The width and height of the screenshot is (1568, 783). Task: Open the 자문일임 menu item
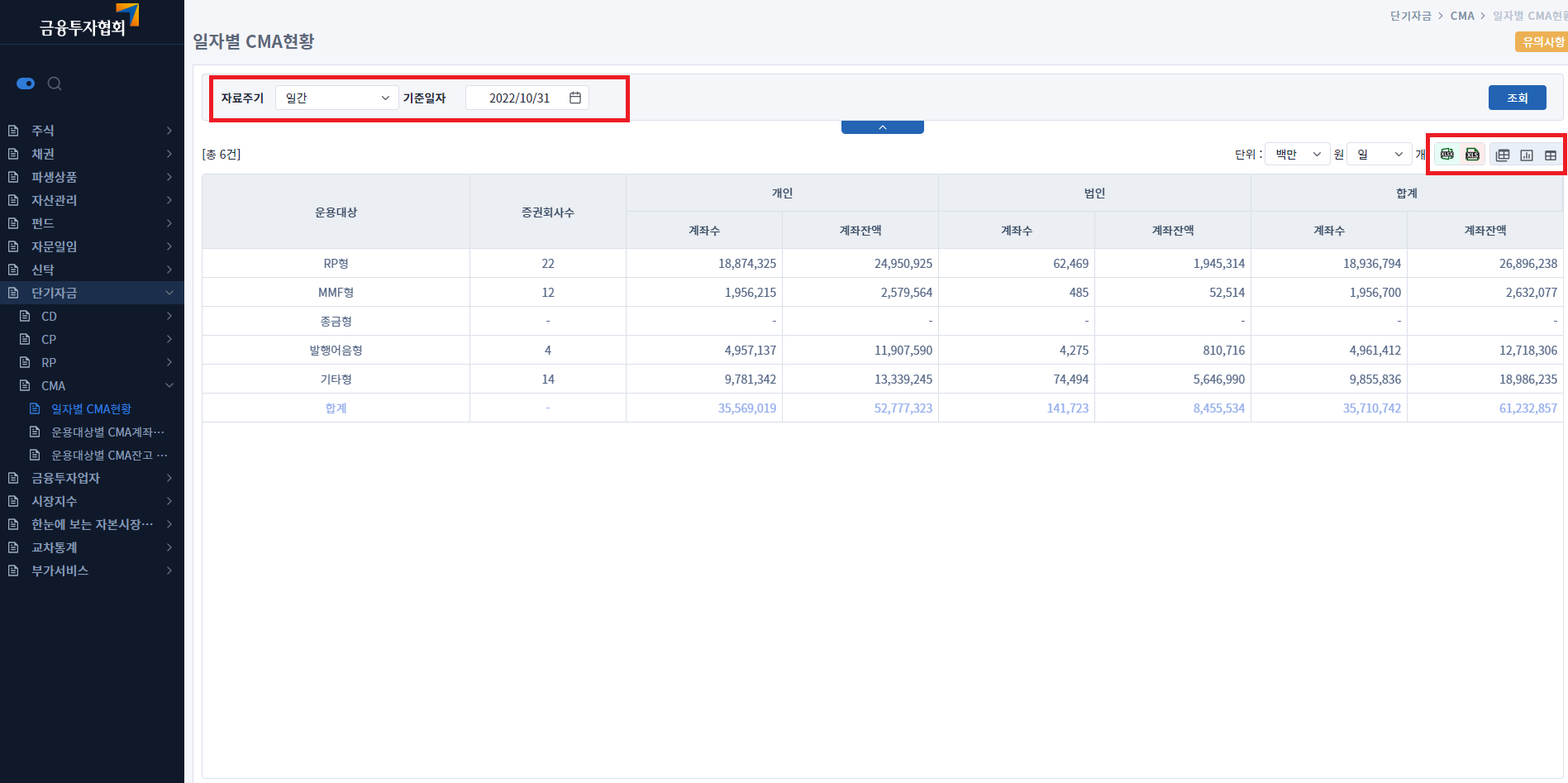point(92,246)
